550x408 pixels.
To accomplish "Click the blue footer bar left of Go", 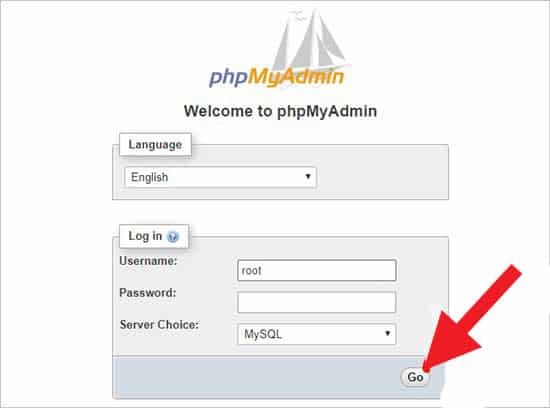I will (256, 377).
